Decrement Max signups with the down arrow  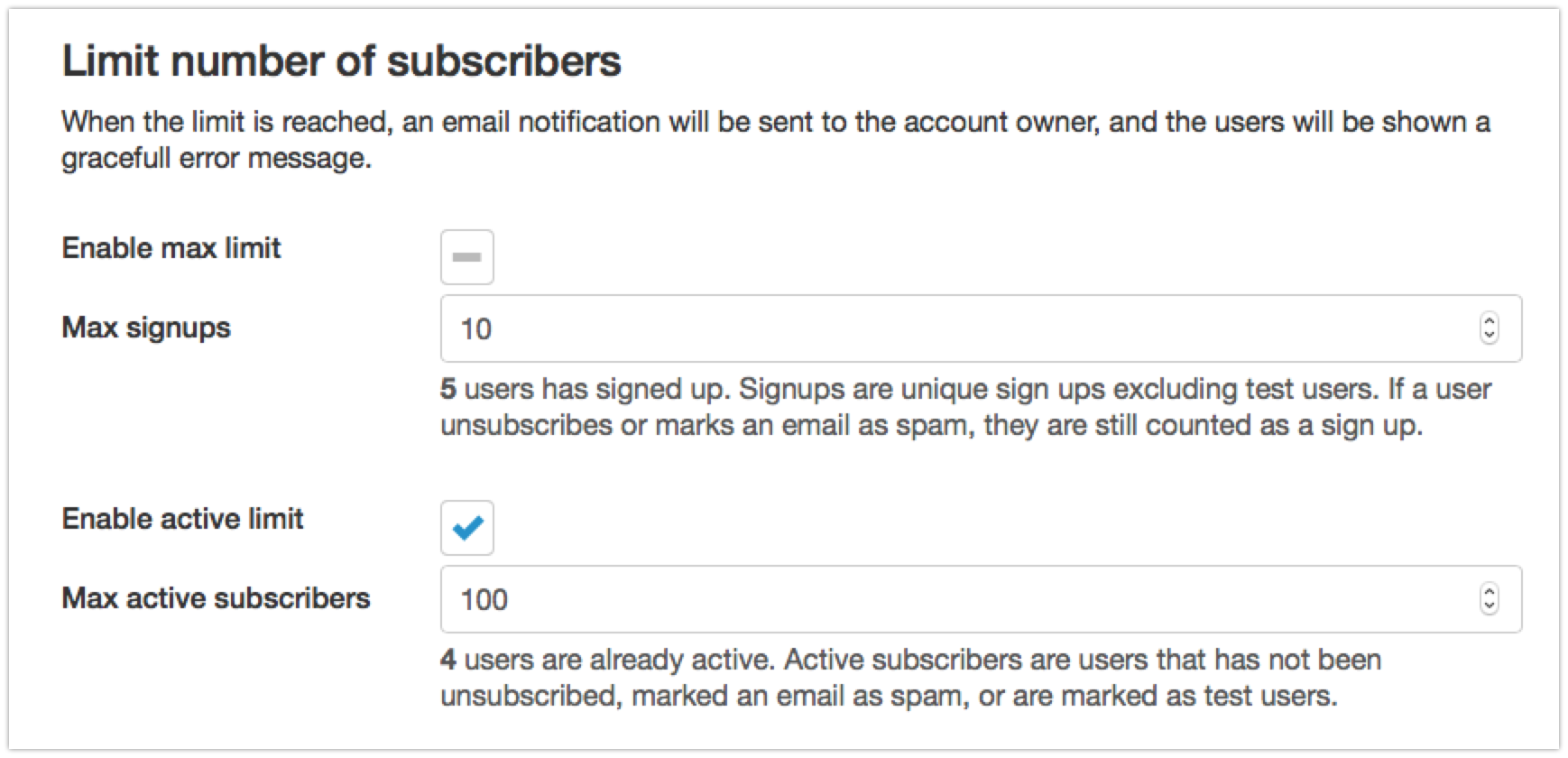(x=1490, y=336)
